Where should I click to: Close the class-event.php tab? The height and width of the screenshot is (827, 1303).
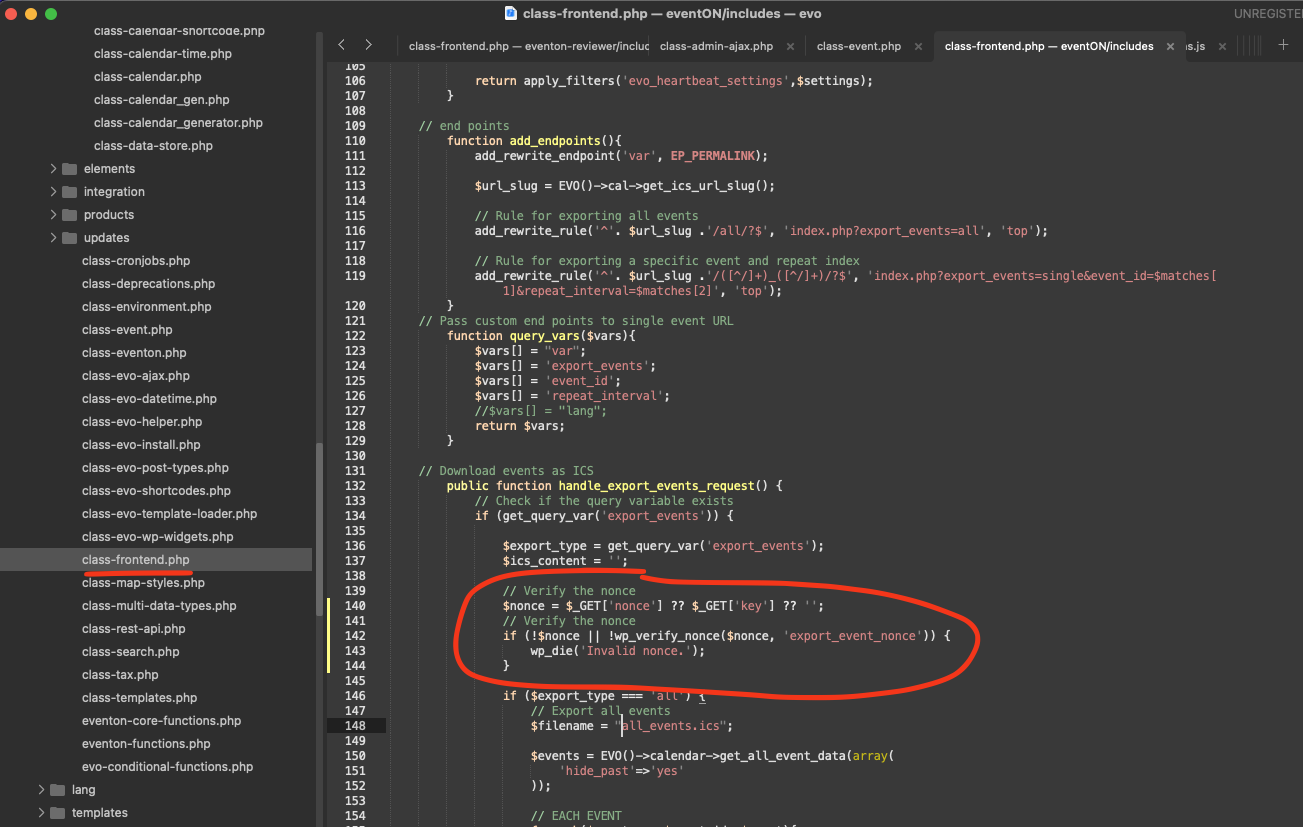coord(918,46)
